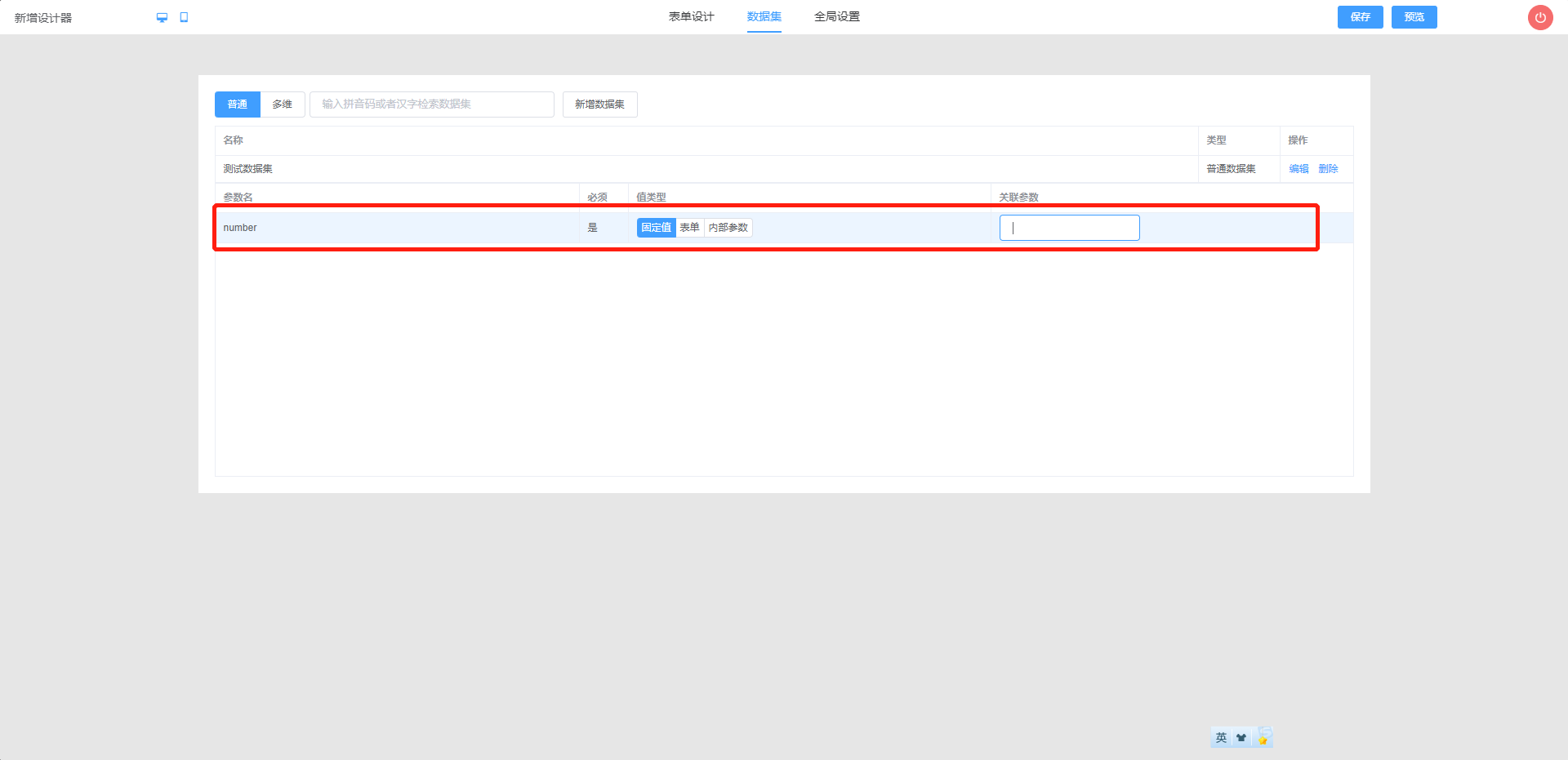
Task: Click the Sogou star icon
Action: tap(1263, 737)
